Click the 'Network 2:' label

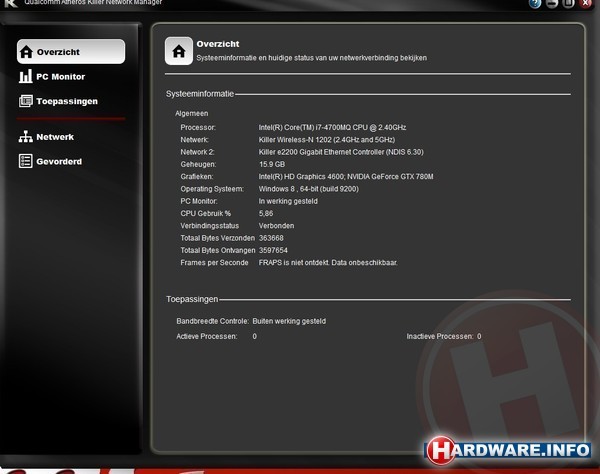[x=197, y=152]
